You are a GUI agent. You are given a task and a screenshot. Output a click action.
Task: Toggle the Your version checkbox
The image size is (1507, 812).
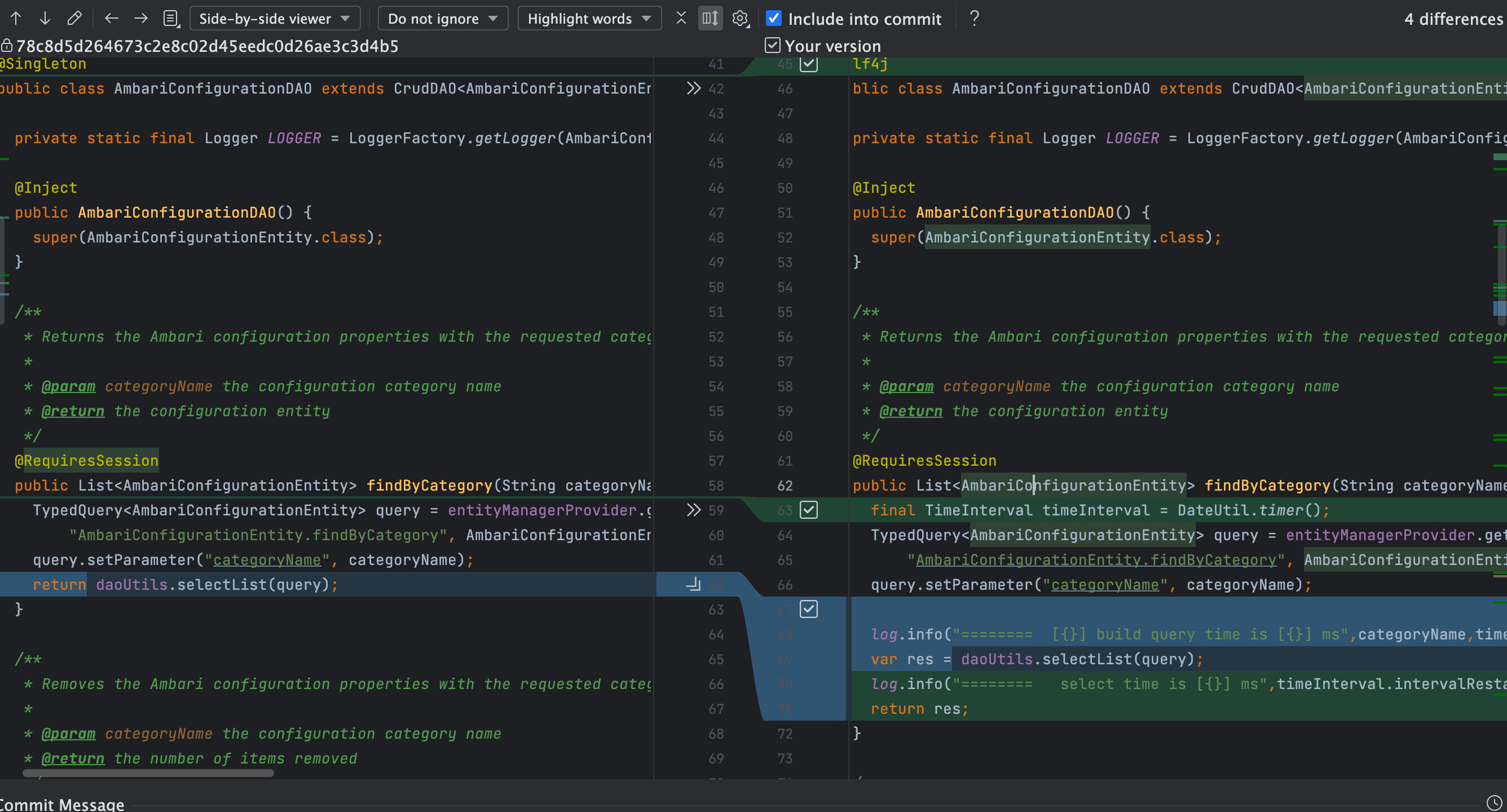[772, 45]
